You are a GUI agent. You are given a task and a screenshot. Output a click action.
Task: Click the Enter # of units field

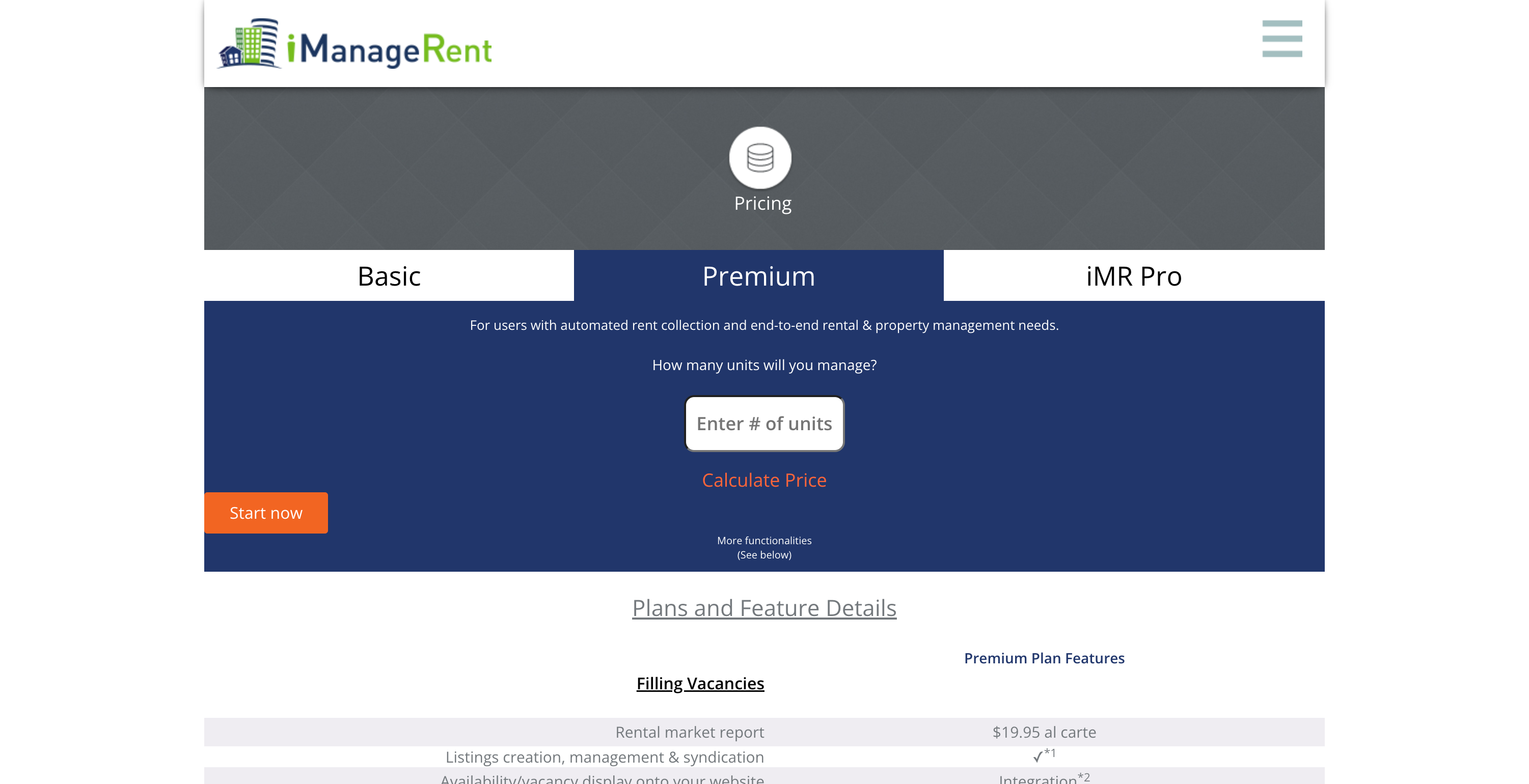point(764,423)
